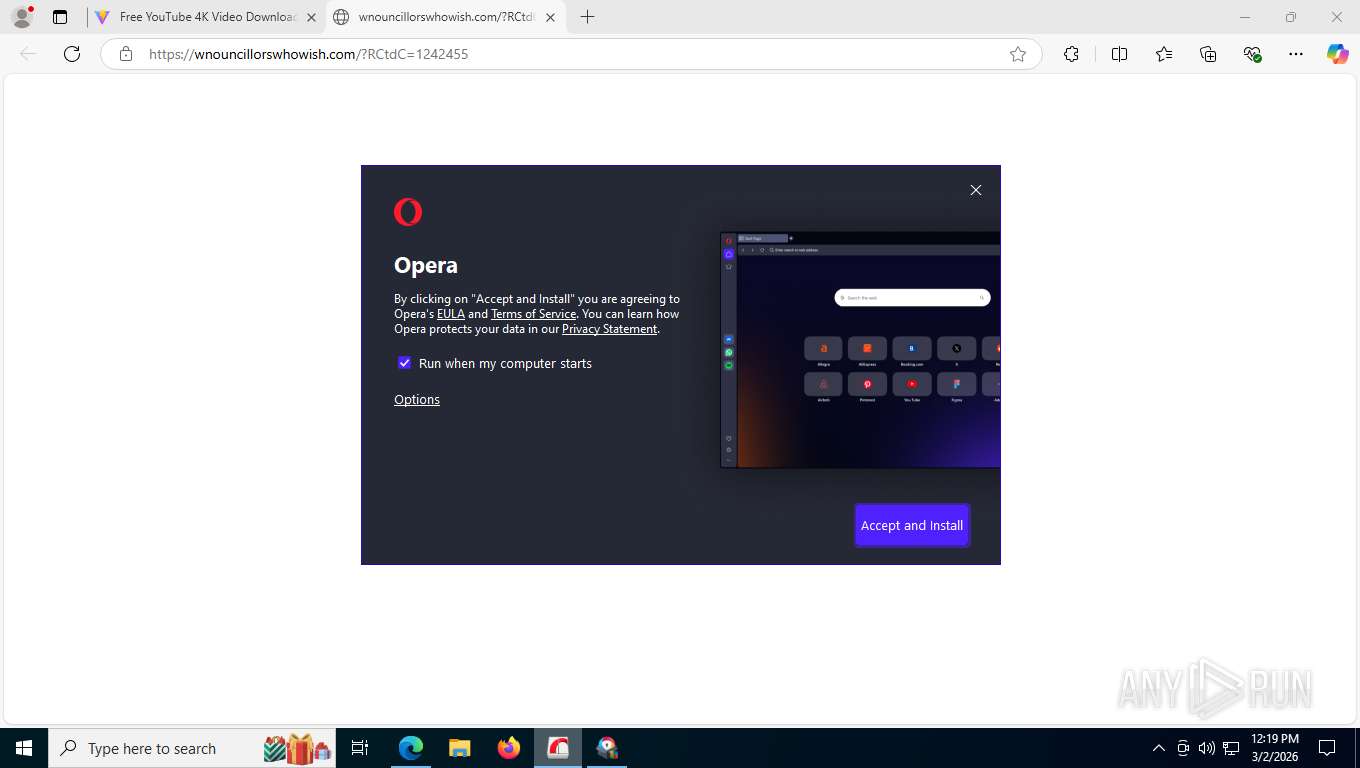Open the Extensions puzzle icon
The image size is (1360, 768).
click(1071, 54)
